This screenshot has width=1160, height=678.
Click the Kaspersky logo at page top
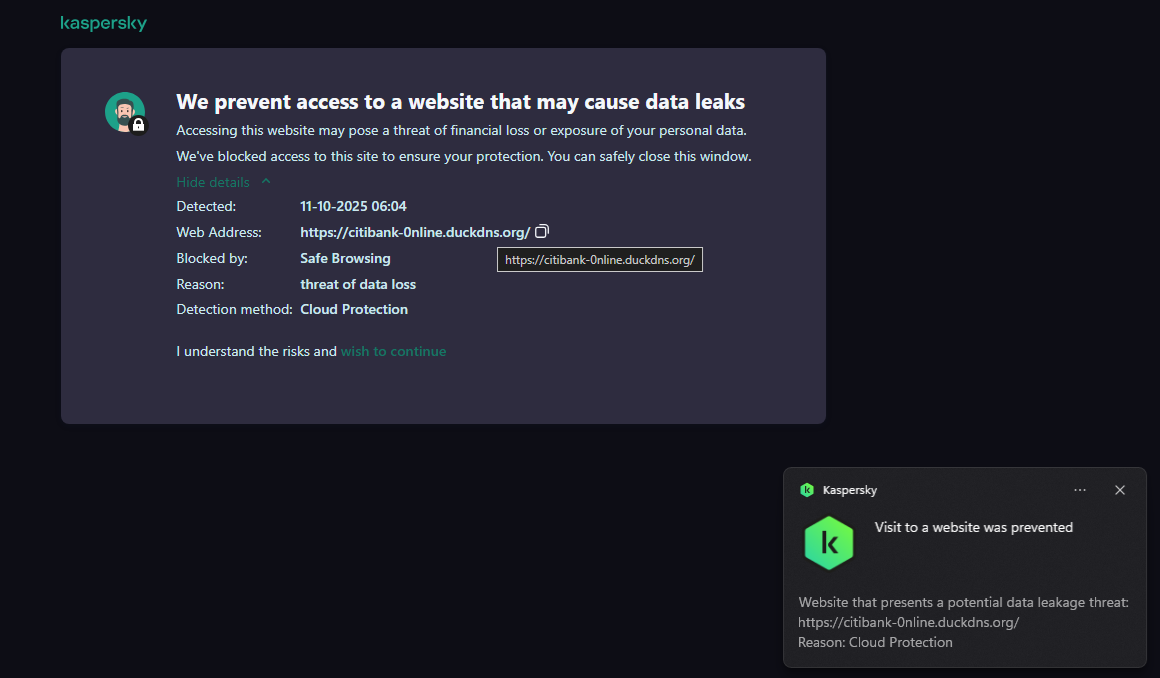(104, 23)
